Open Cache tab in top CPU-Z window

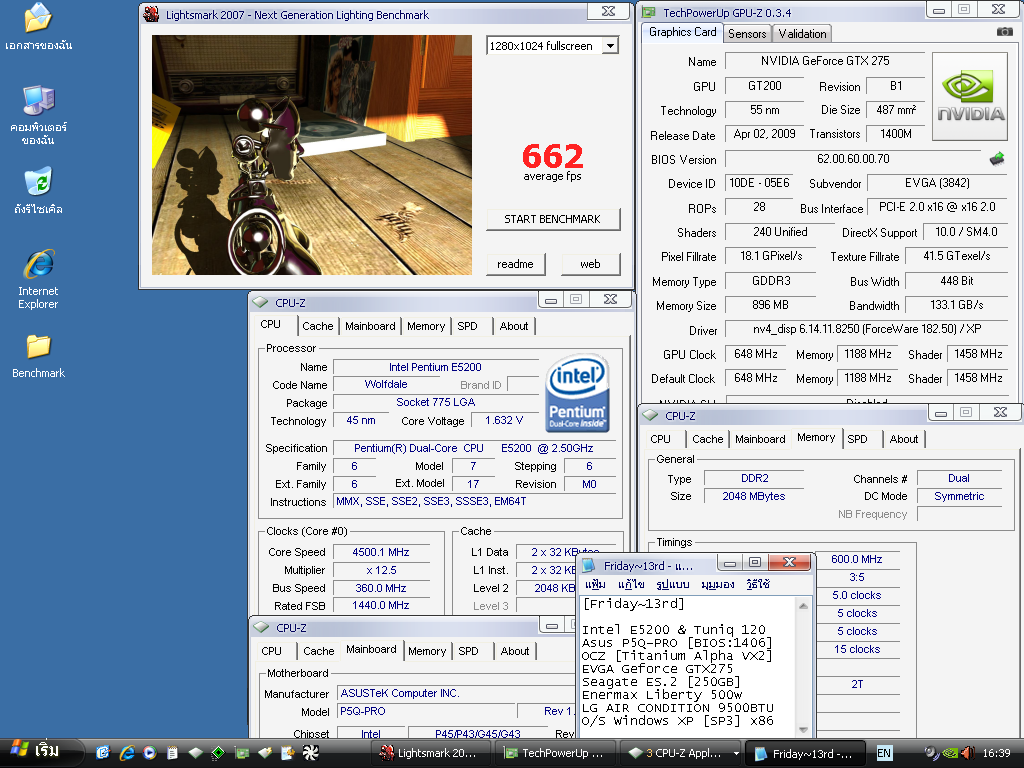coord(318,326)
